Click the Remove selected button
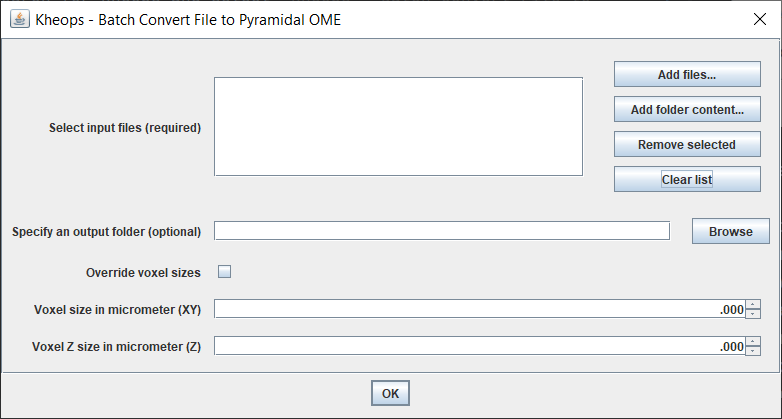This screenshot has height=419, width=782. coord(687,144)
